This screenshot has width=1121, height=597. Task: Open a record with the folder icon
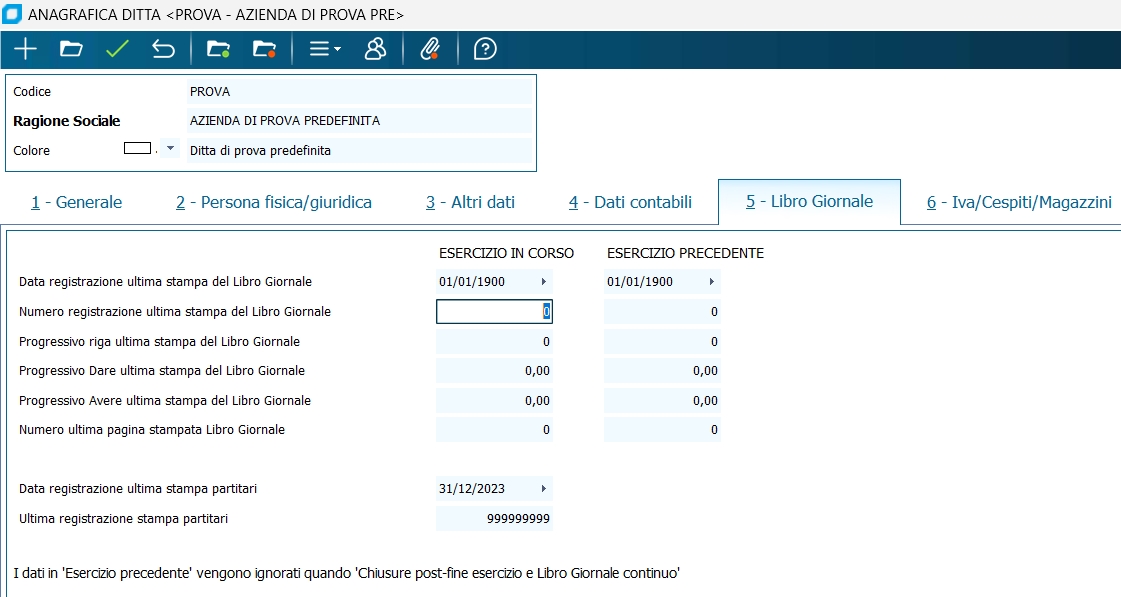[70, 49]
